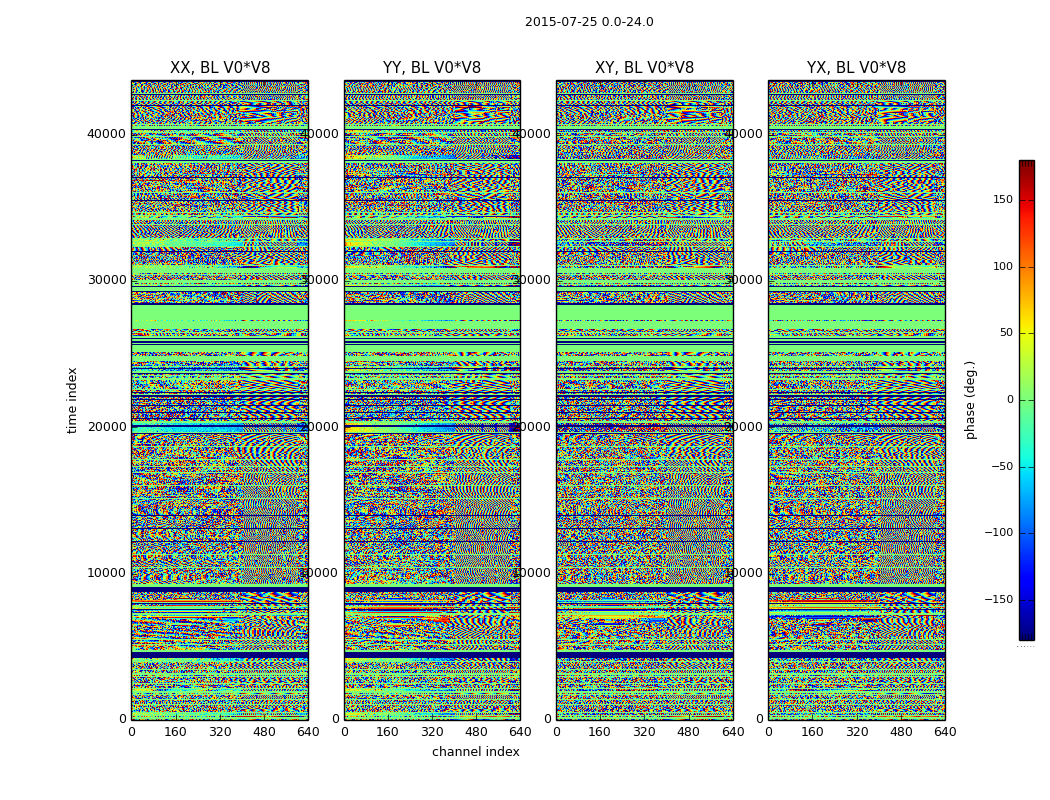This screenshot has width=1050, height=800.
Task: Click colorbar tick label '−100'
Action: coord(998,532)
